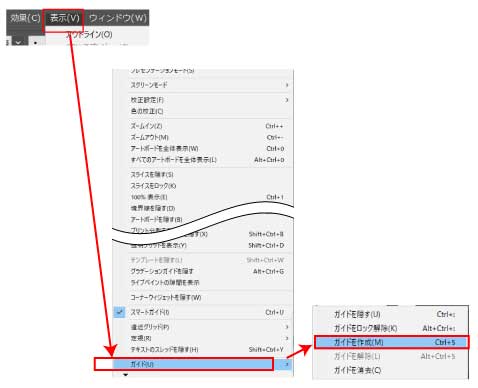Click the 定規(R) submenu arrow

pyautogui.click(x=287, y=338)
